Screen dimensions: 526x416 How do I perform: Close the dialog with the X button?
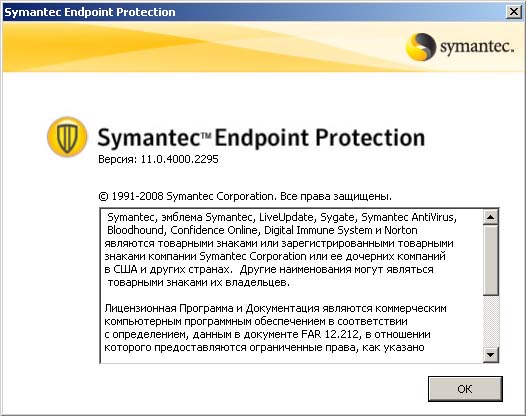point(513,12)
